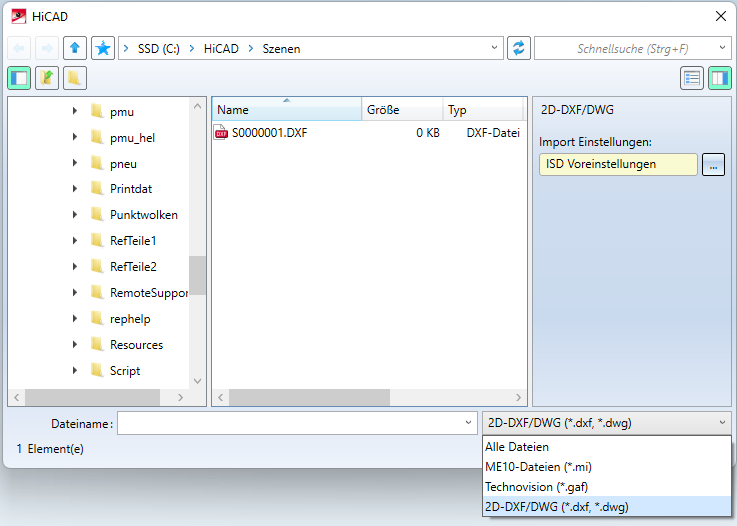Viewport: 737px width, 526px height.
Task: Click the file list horizontal scrollbar thumb
Action: pyautogui.click(x=309, y=397)
